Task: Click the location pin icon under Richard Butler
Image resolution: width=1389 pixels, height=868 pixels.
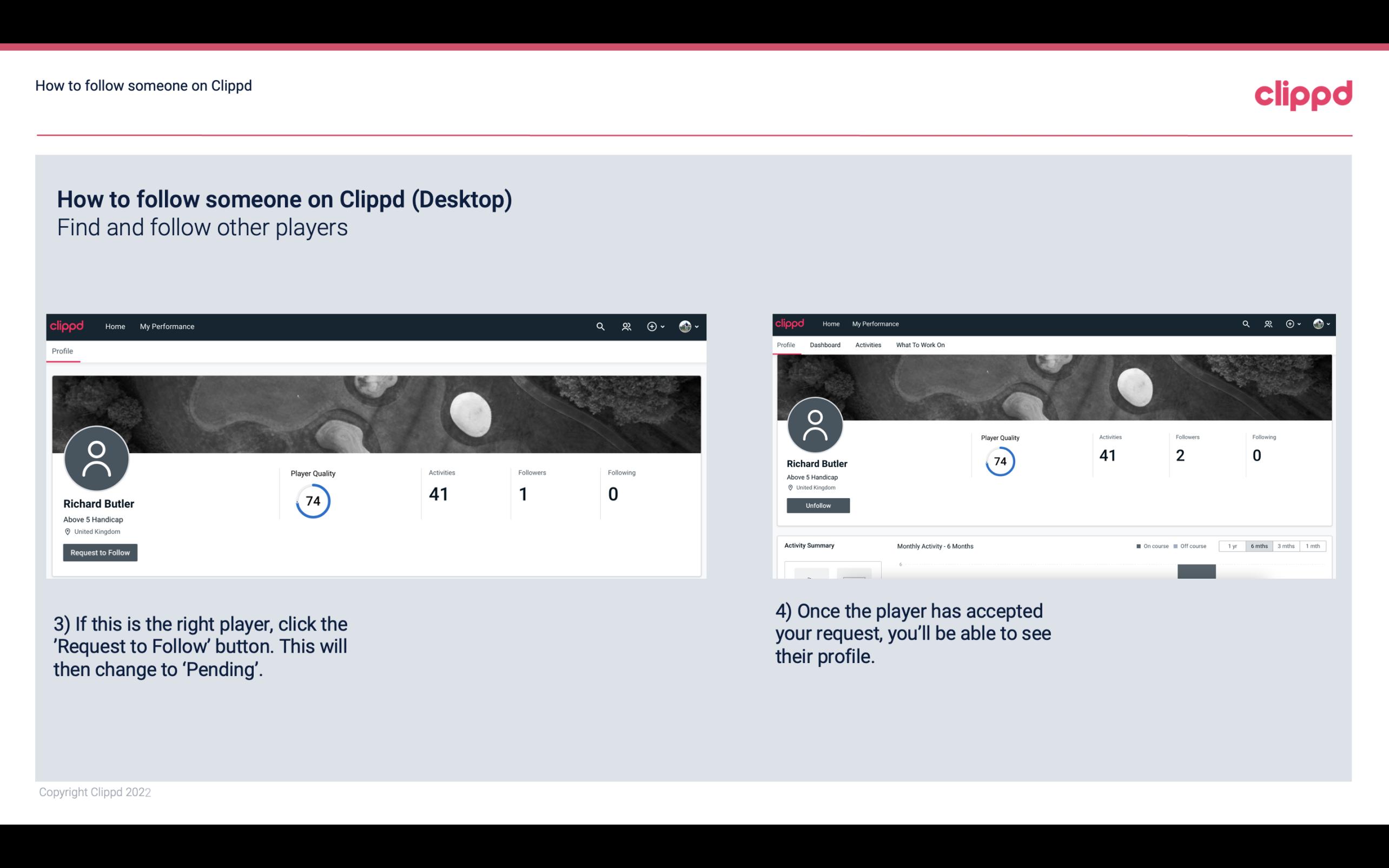Action: tap(68, 531)
